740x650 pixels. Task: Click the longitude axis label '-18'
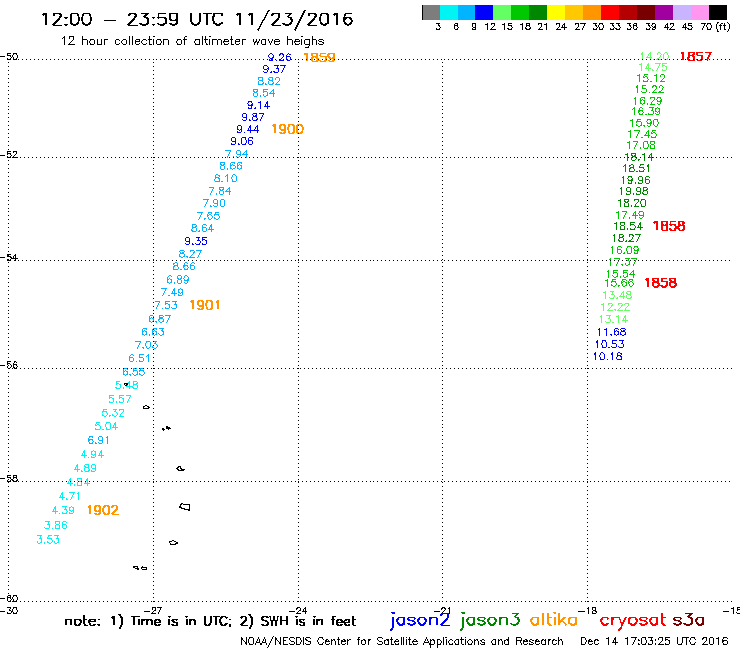tap(588, 610)
